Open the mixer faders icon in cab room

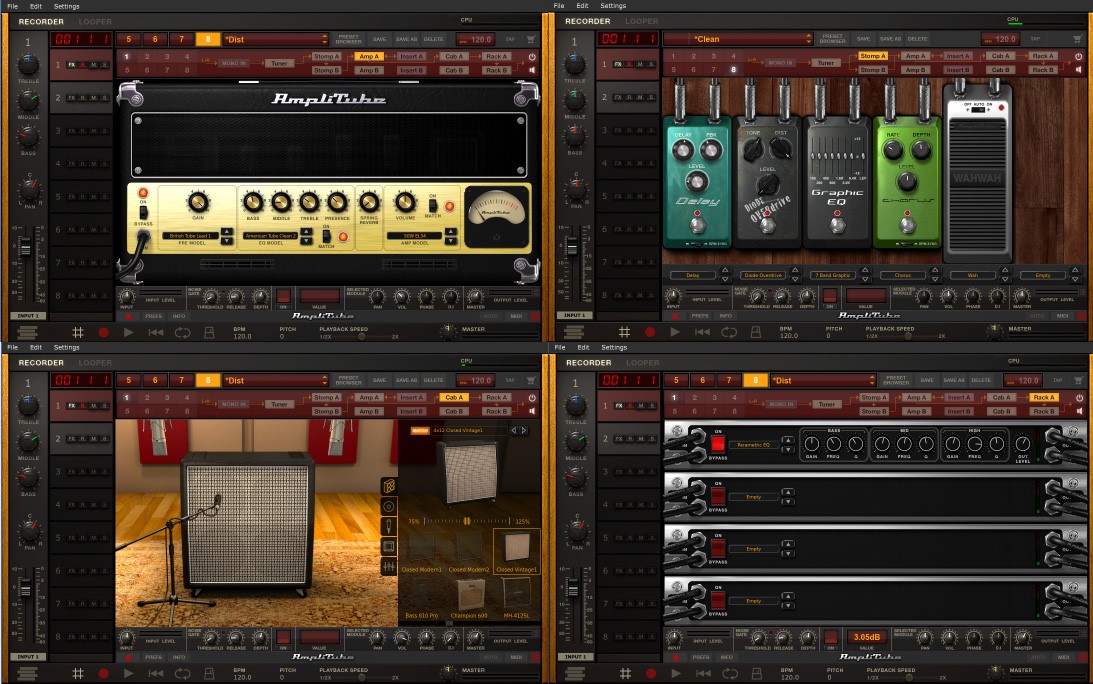coord(389,567)
